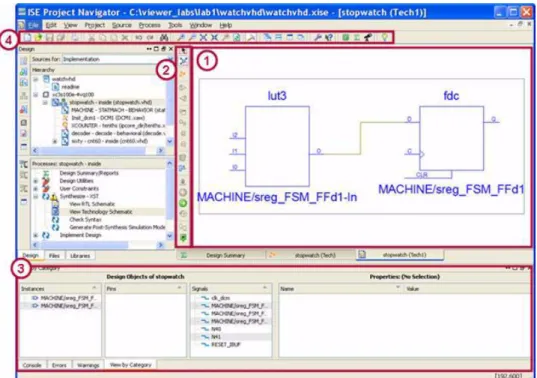This screenshot has width=537, height=378.
Task: Select View RTL Schematic process
Action: (92, 204)
